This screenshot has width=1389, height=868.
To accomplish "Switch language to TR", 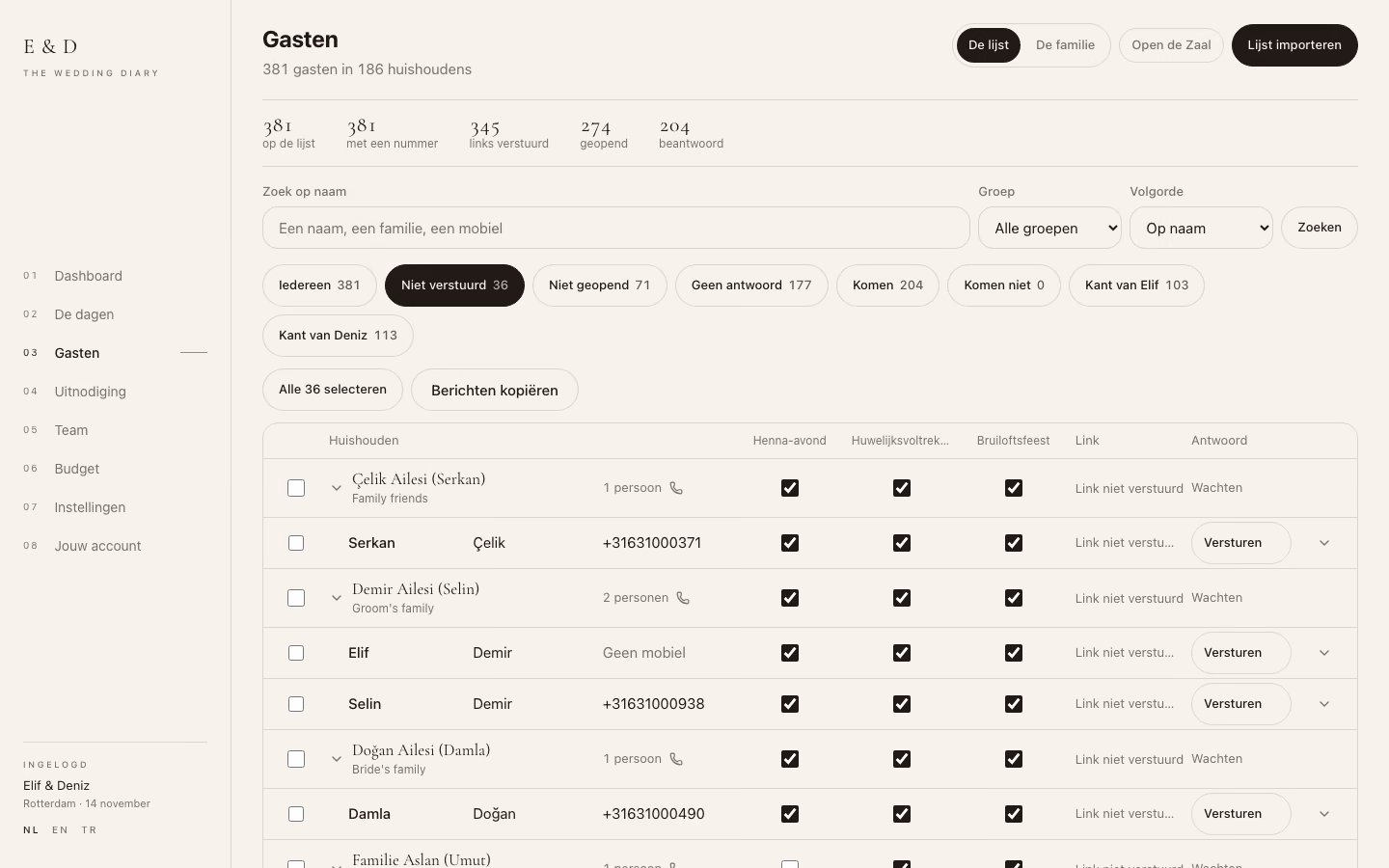I will [x=89, y=830].
